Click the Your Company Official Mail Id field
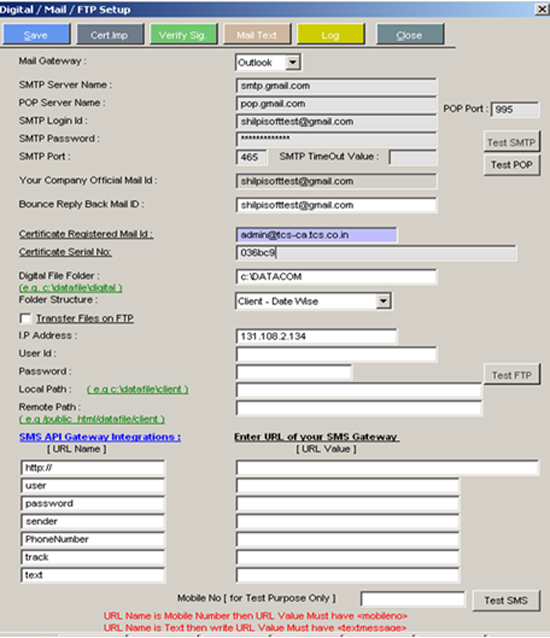The height and width of the screenshot is (638, 550). 336,181
